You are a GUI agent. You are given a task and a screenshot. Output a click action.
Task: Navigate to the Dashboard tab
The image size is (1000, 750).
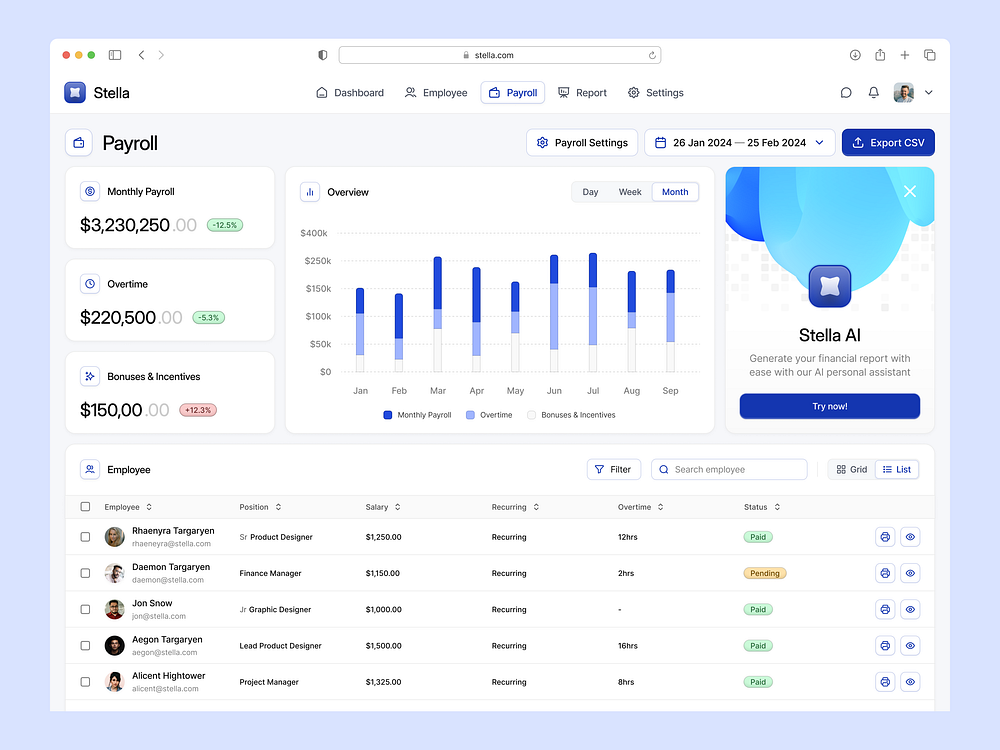pos(350,92)
